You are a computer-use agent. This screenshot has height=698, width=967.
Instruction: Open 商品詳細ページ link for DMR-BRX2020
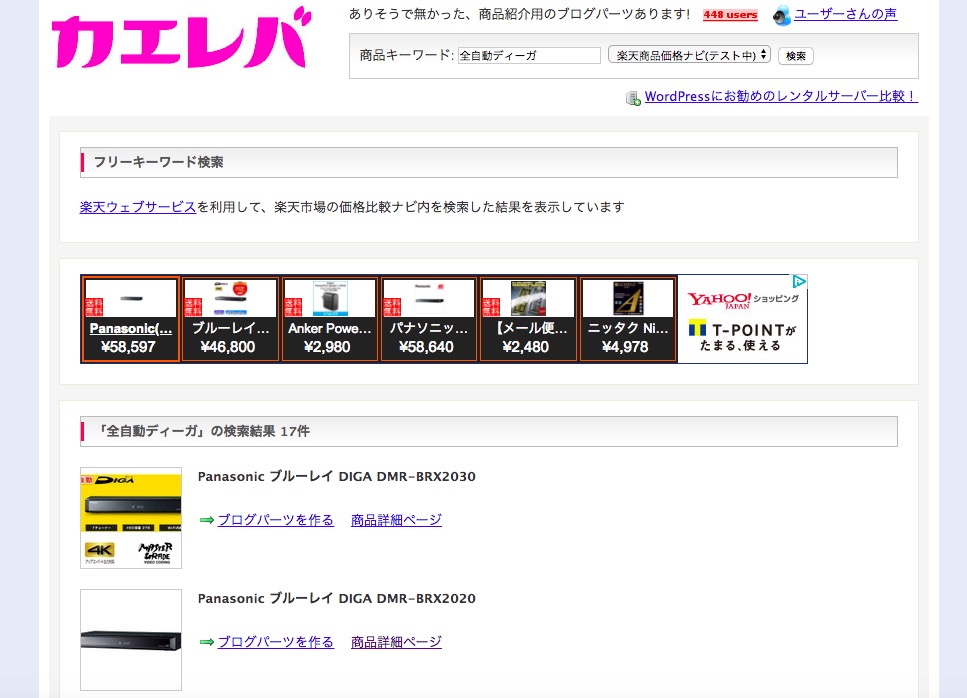click(x=396, y=642)
